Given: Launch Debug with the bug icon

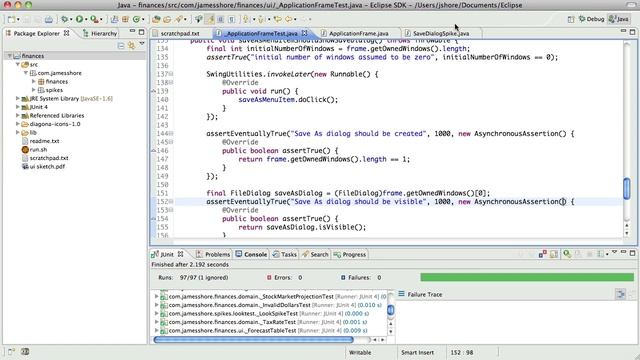Looking at the screenshot, I should 64,19.
